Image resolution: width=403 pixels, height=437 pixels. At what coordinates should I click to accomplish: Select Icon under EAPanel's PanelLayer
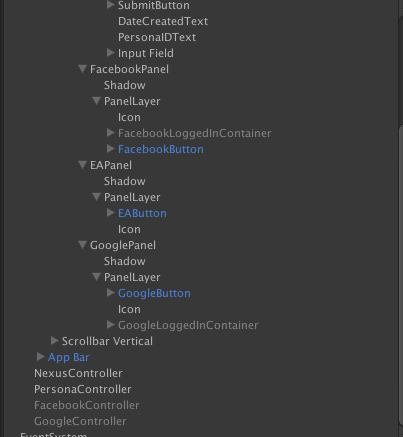pyautogui.click(x=129, y=229)
